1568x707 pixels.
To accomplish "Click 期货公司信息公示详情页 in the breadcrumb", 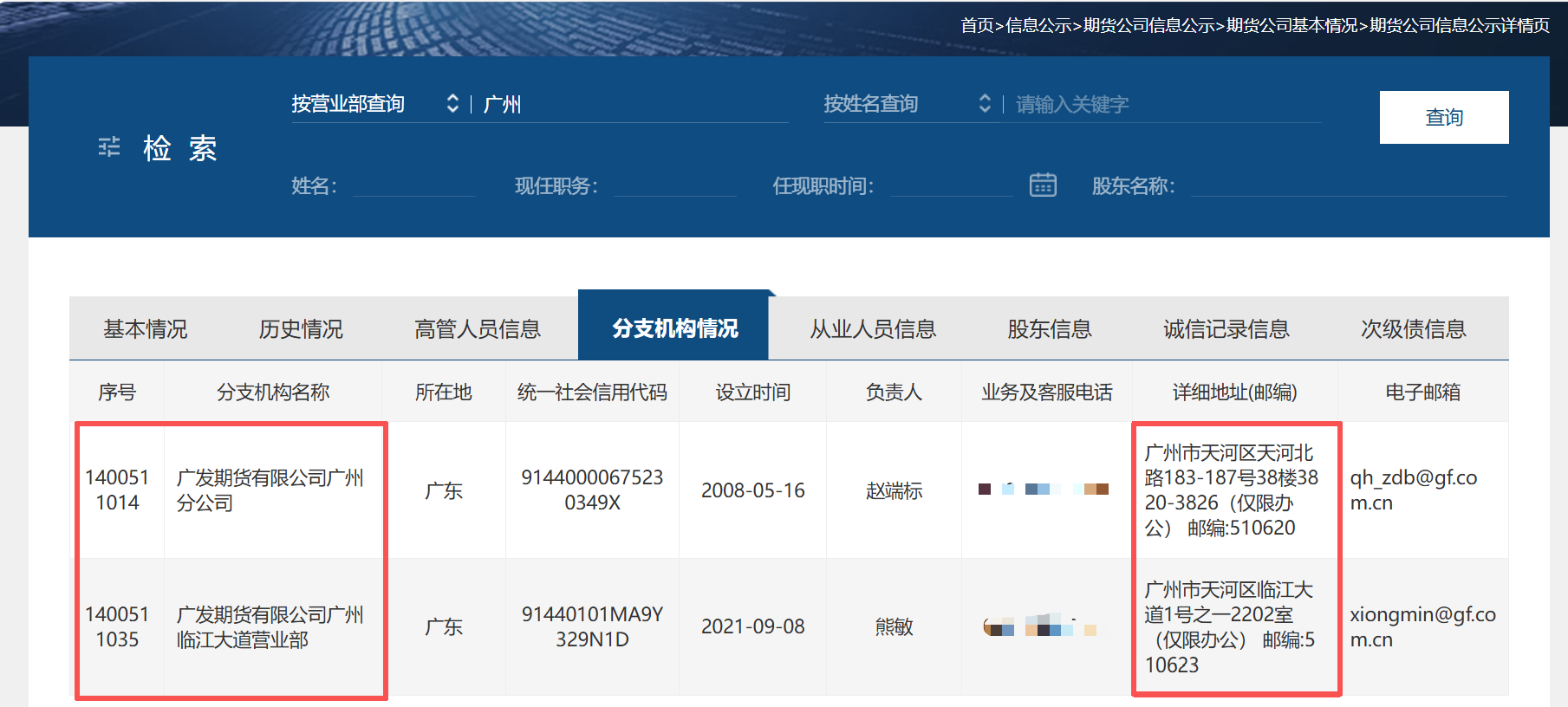I will click(1460, 25).
